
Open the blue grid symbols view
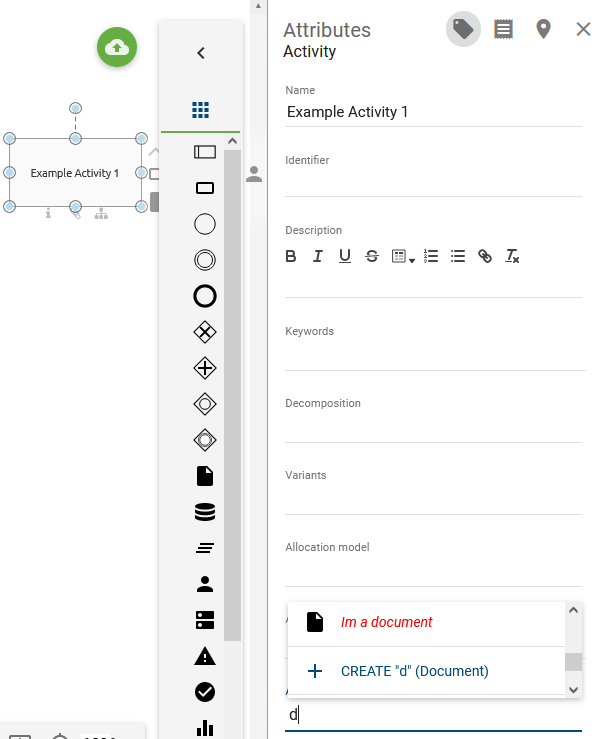200,110
